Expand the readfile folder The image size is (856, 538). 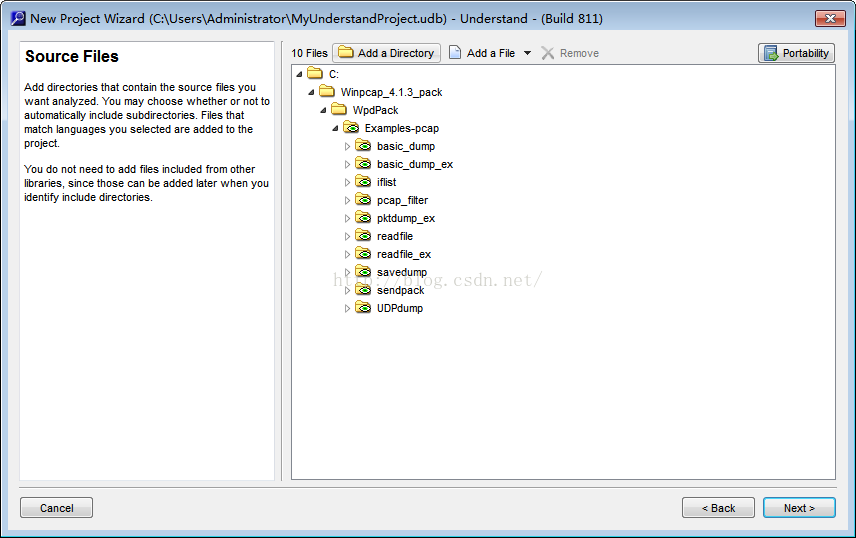click(x=347, y=237)
